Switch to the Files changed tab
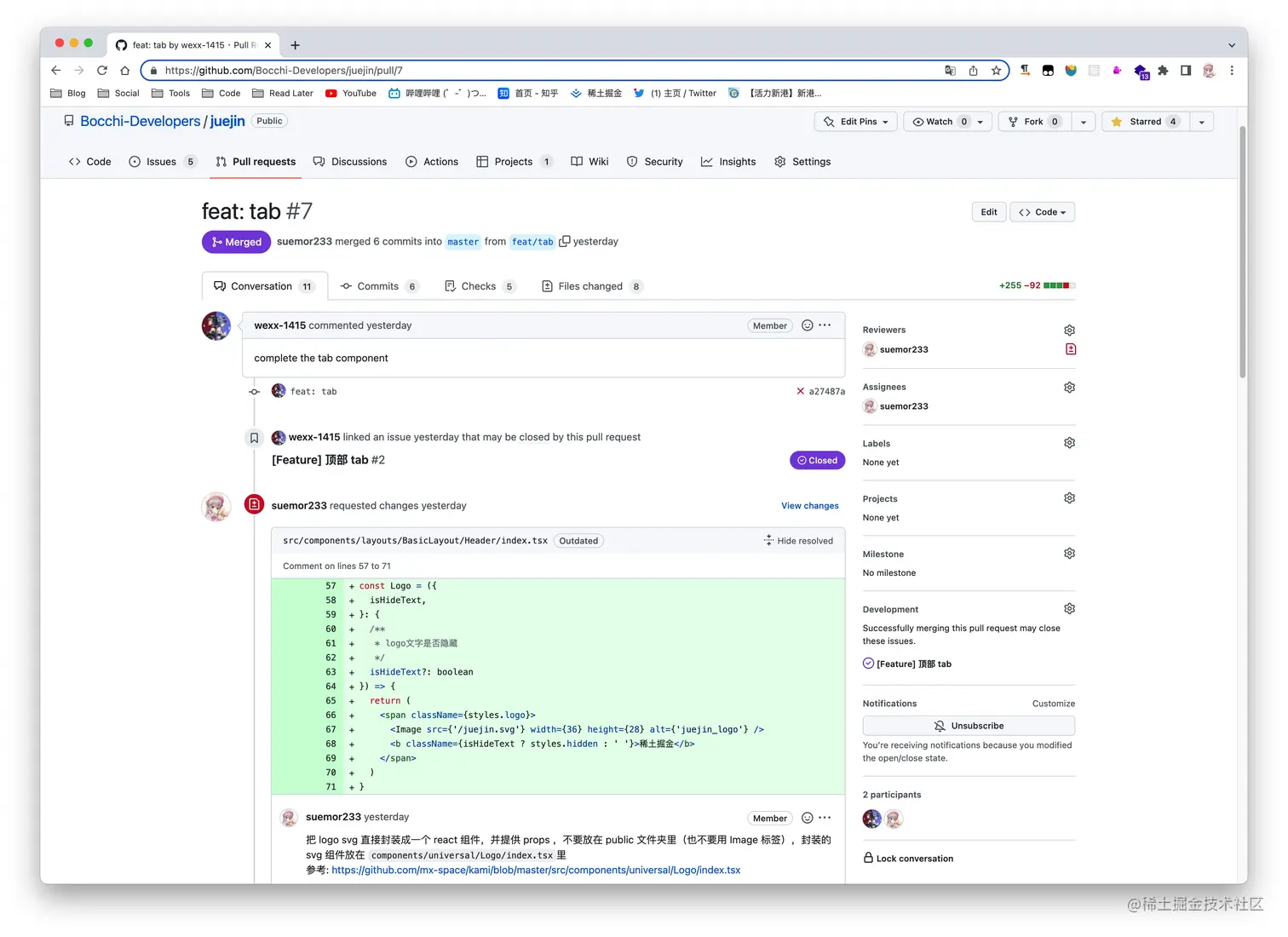Image resolution: width=1288 pixels, height=937 pixels. 592,286
